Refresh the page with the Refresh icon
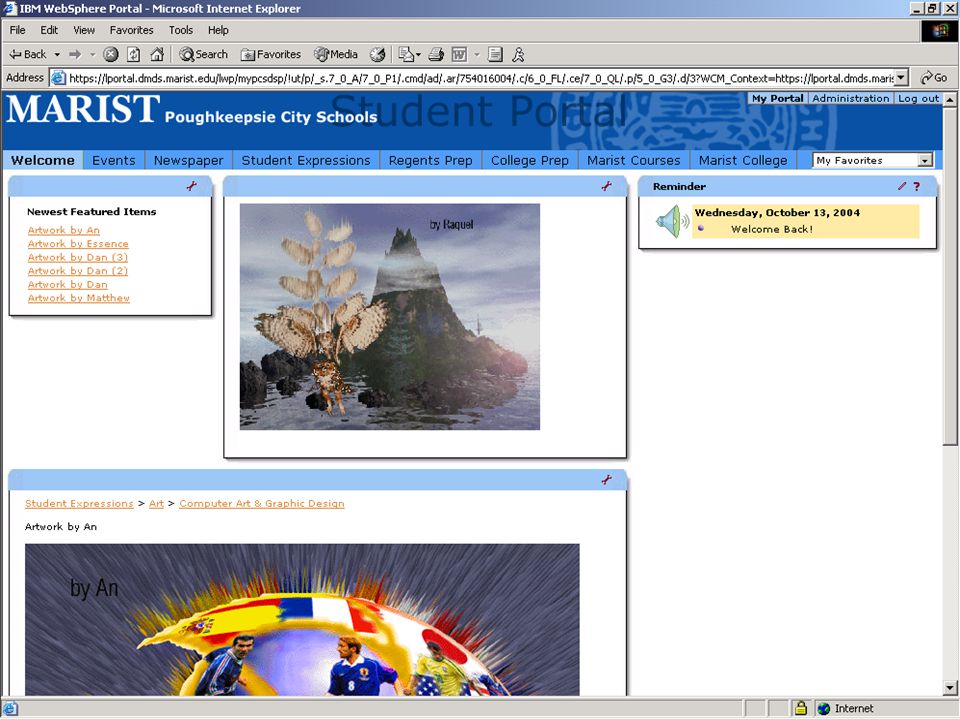Viewport: 960px width, 720px height. [x=133, y=54]
